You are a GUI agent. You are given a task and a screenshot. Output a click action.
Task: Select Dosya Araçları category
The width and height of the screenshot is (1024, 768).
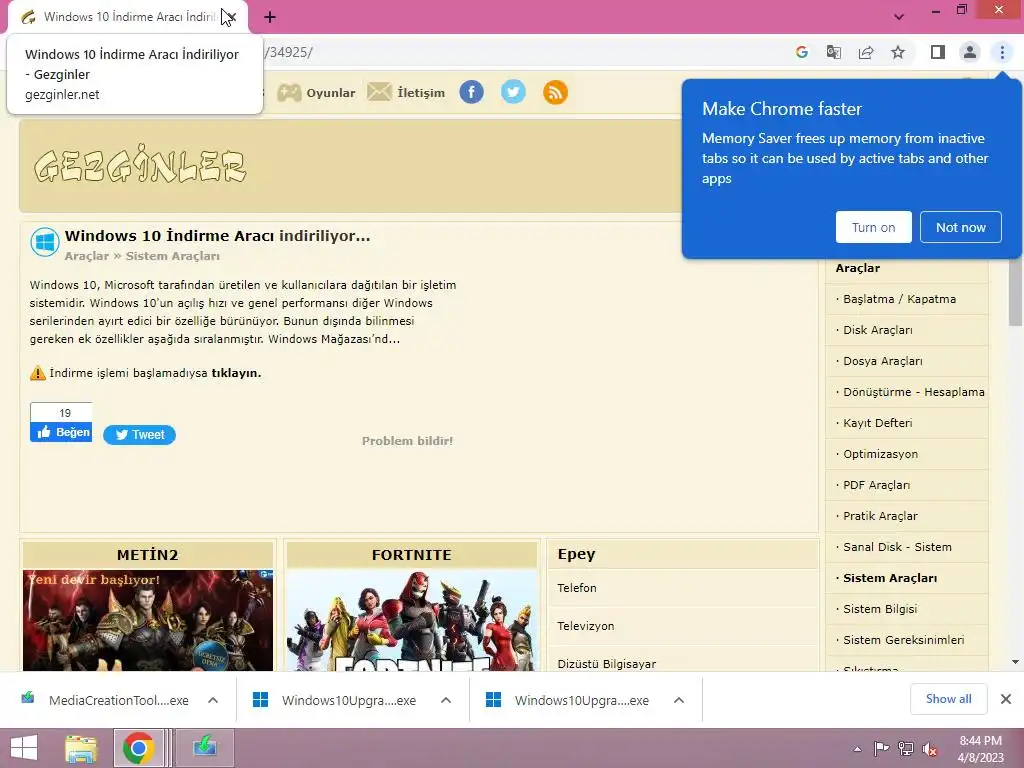coord(906,361)
